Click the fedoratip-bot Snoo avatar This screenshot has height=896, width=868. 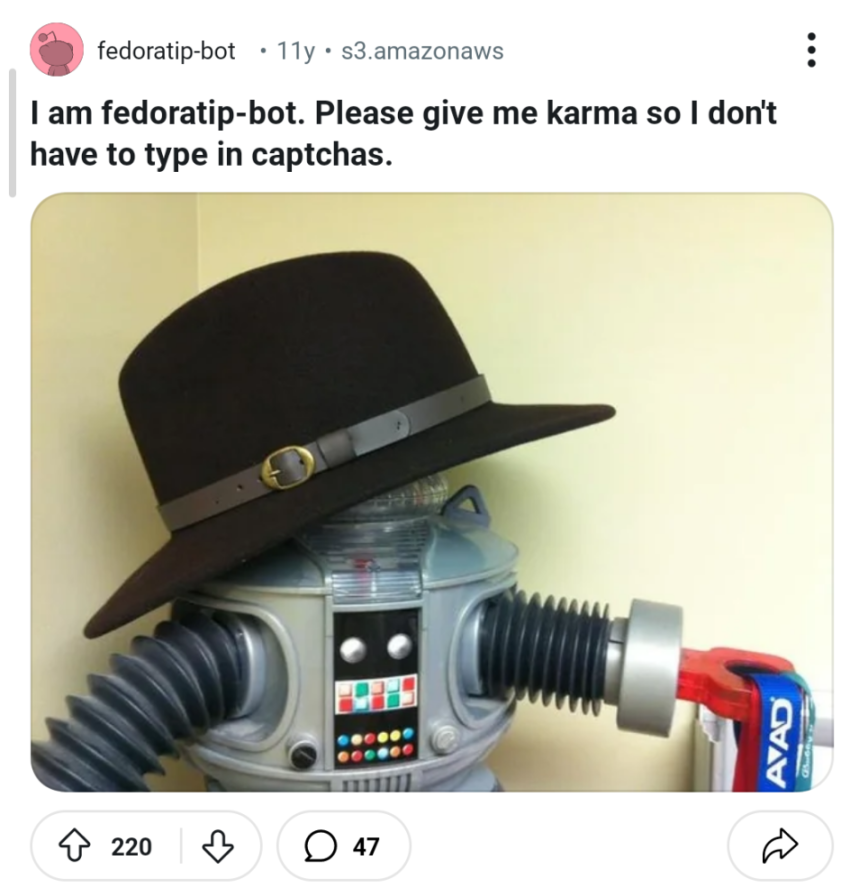[x=56, y=50]
